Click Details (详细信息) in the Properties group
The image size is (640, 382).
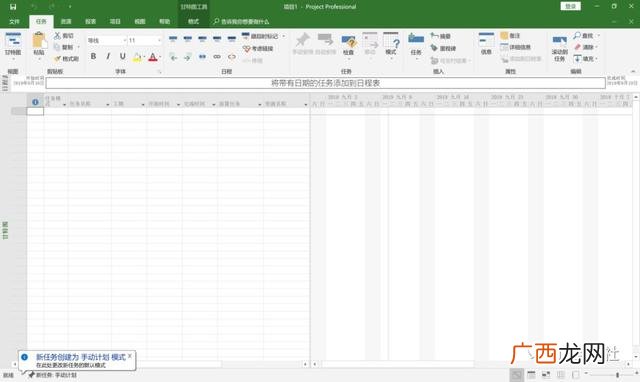pyautogui.click(x=516, y=47)
